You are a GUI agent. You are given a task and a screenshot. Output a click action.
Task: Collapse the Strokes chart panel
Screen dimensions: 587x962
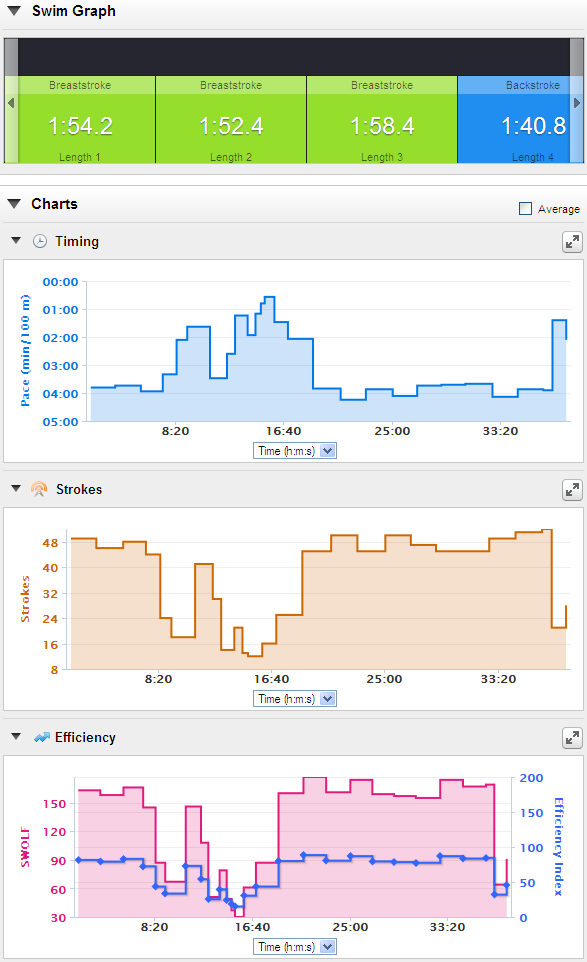(16, 488)
